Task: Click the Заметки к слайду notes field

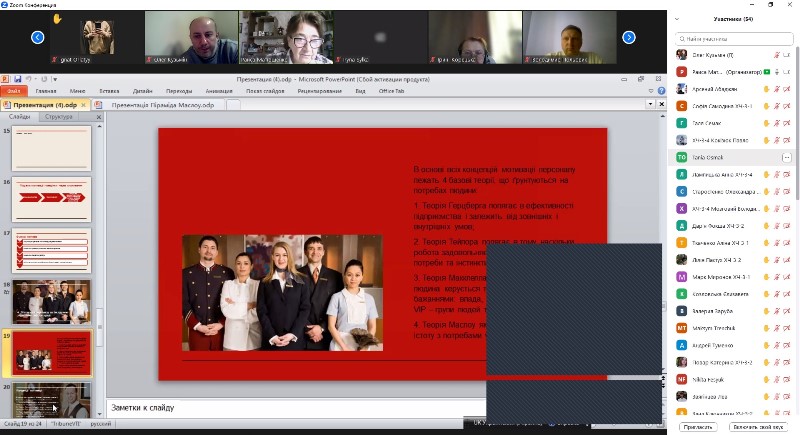Action: pyautogui.click(x=296, y=408)
